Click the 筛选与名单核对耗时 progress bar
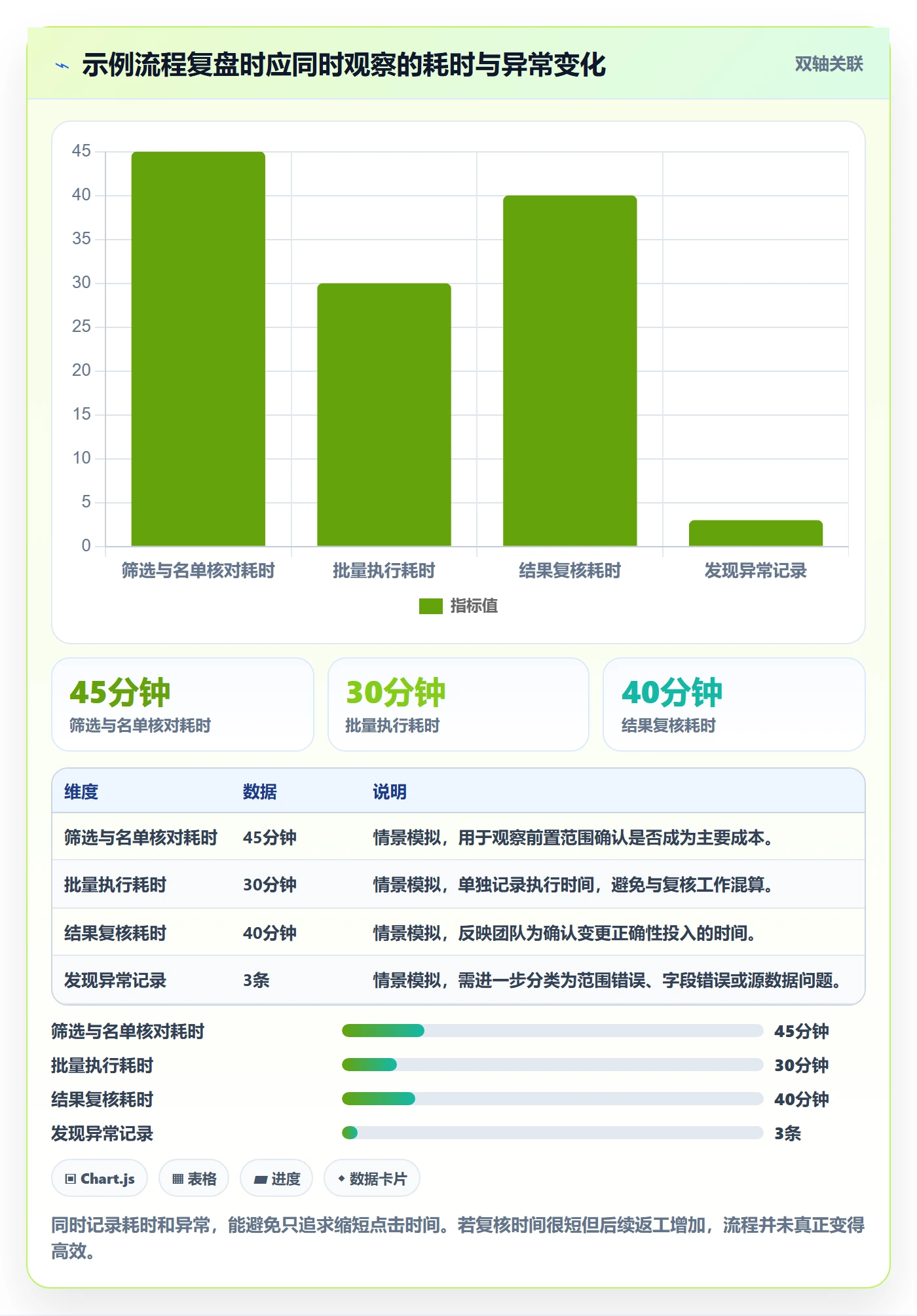Image resolution: width=917 pixels, height=1316 pixels. 552,1031
